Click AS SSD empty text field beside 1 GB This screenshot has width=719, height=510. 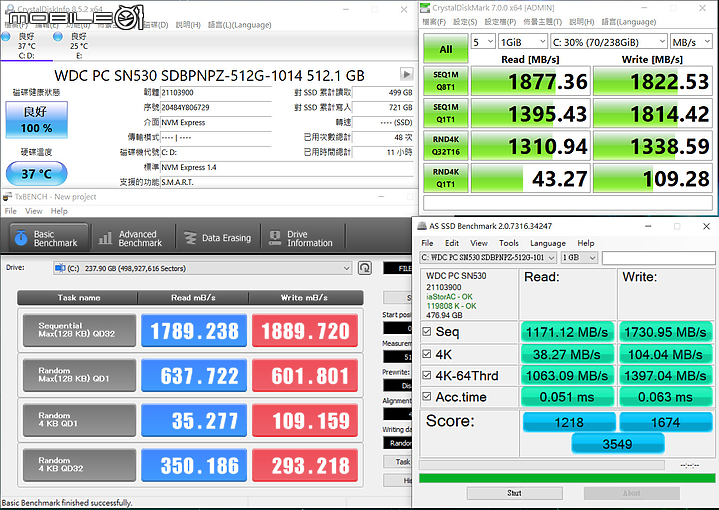658,258
